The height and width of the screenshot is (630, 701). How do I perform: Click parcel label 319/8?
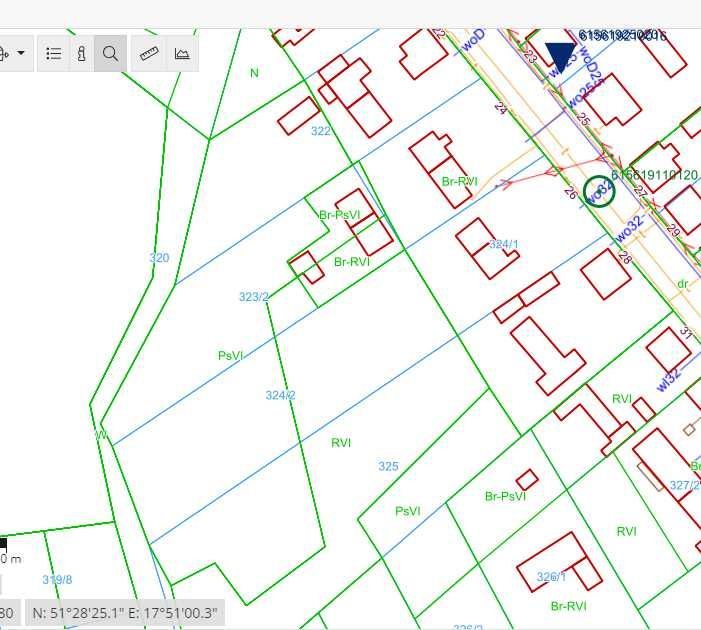[x=57, y=579]
